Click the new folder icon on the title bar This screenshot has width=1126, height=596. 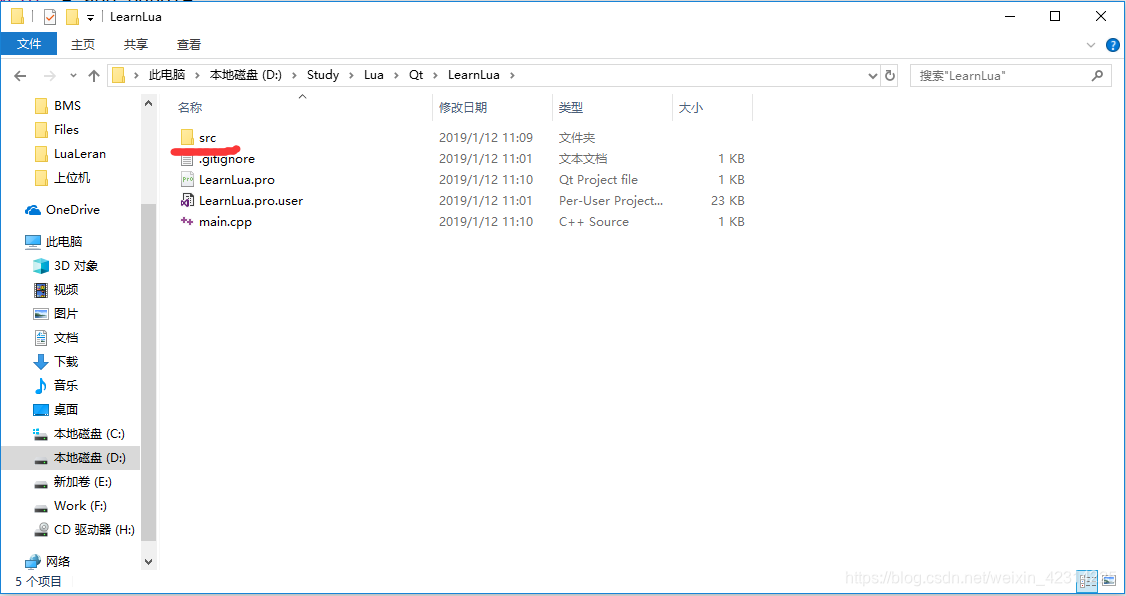(71, 16)
